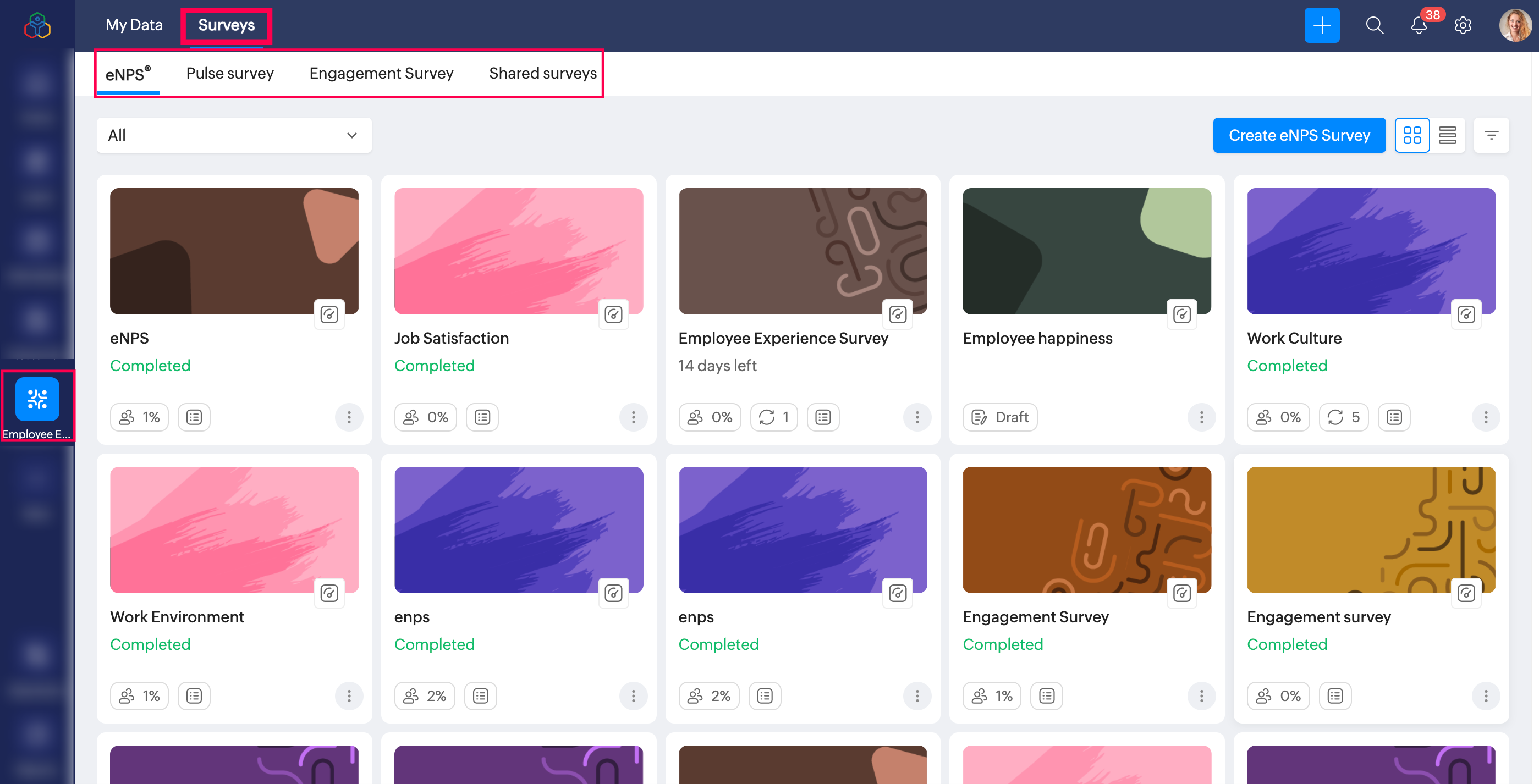Open the Shared surveys tab
Image resolution: width=1539 pixels, height=784 pixels.
click(542, 74)
